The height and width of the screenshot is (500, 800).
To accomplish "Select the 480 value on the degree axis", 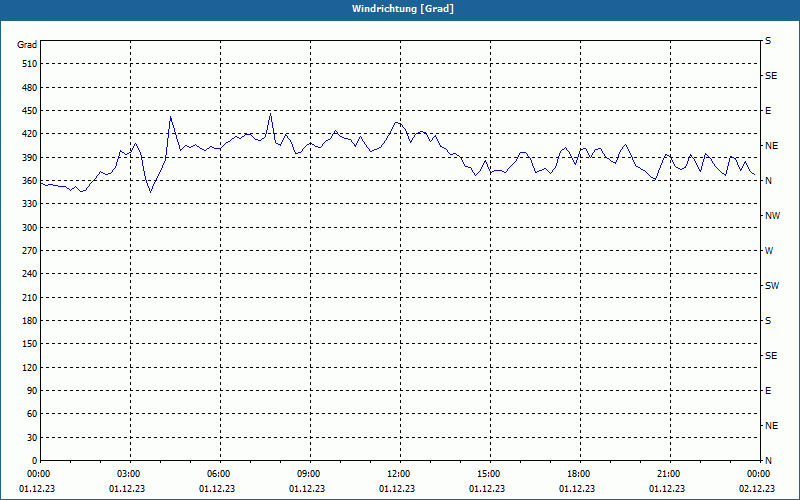I will [30, 88].
